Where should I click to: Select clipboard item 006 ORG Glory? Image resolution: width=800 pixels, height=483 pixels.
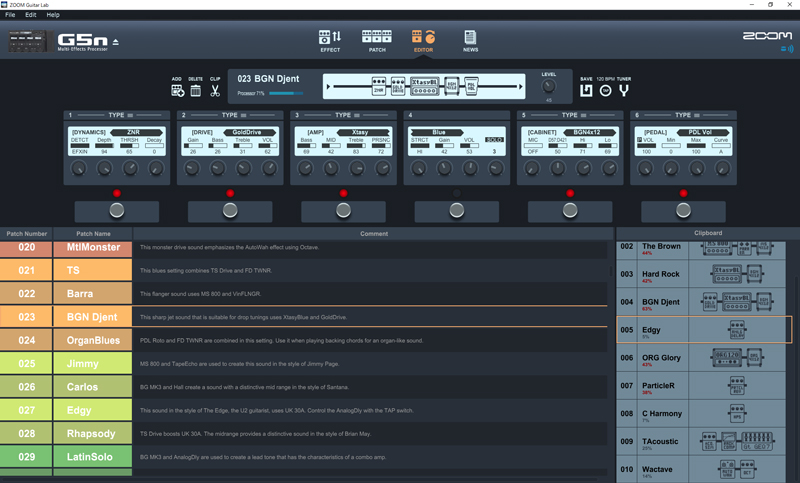coord(701,358)
